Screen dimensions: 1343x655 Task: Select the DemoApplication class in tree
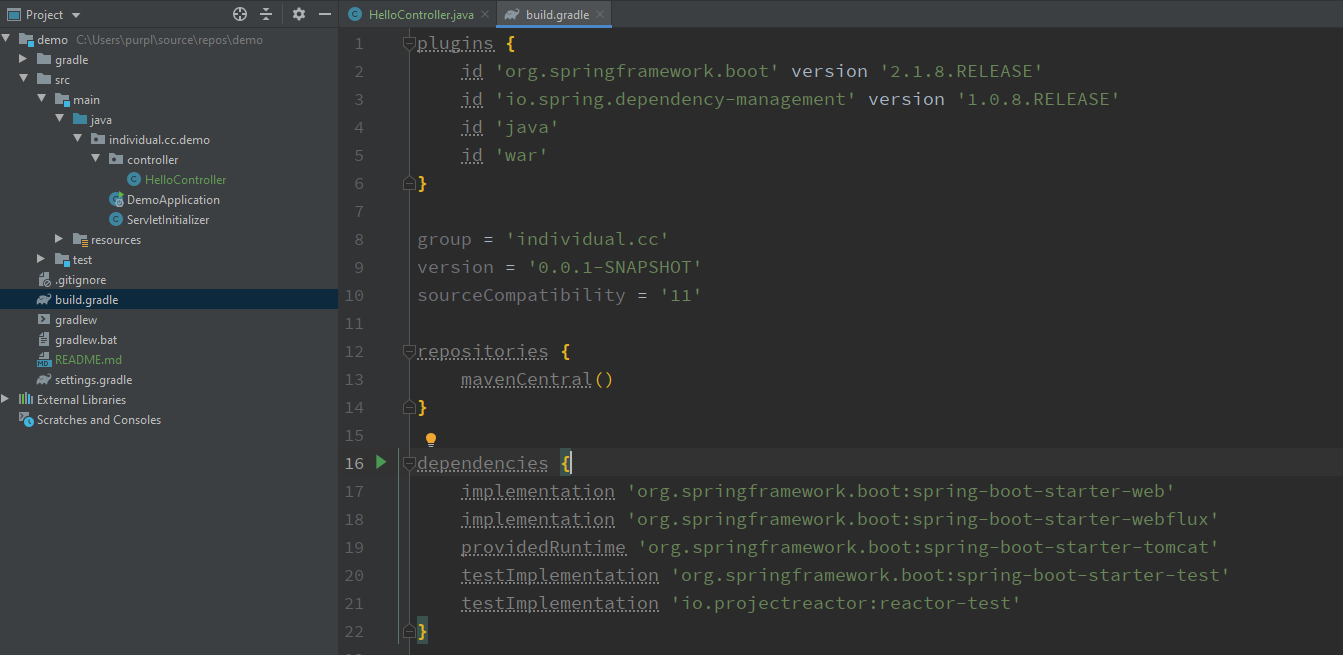[x=172, y=200]
